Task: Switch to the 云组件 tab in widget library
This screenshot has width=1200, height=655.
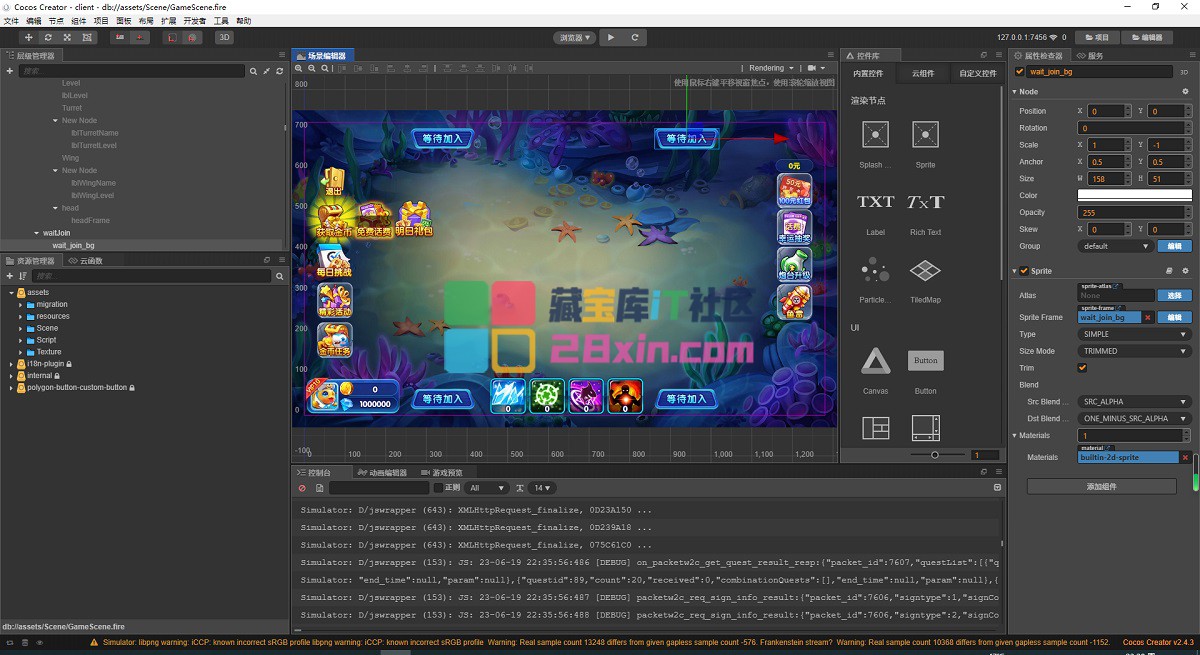Action: coord(922,73)
